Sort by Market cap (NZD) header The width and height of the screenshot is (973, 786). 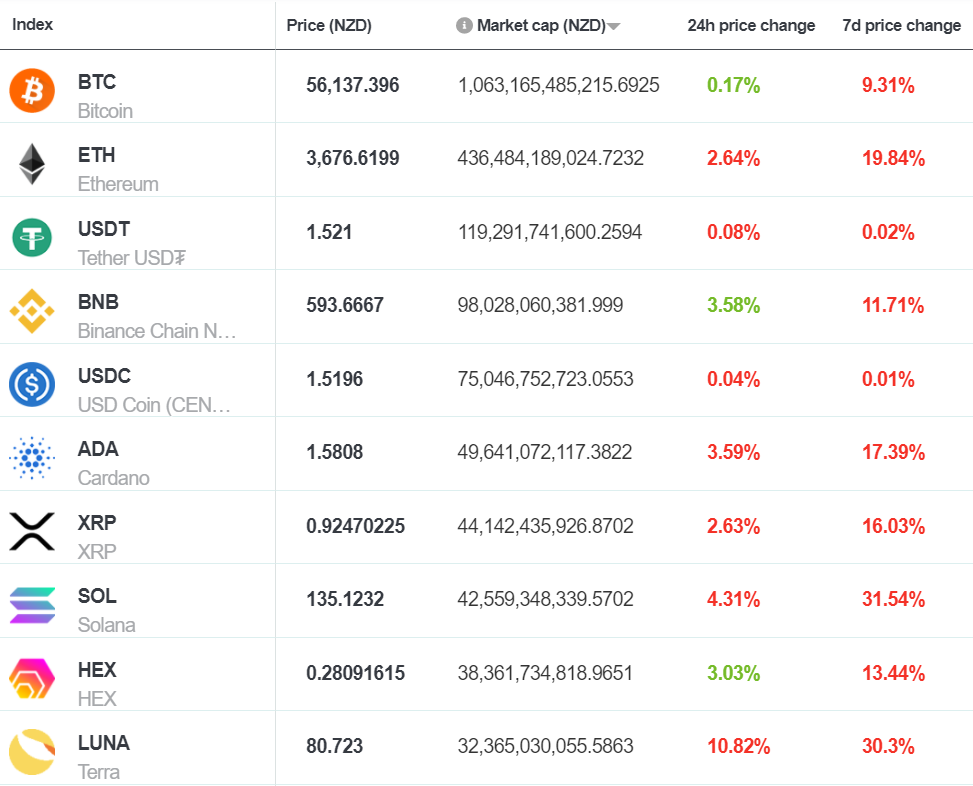tap(541, 25)
